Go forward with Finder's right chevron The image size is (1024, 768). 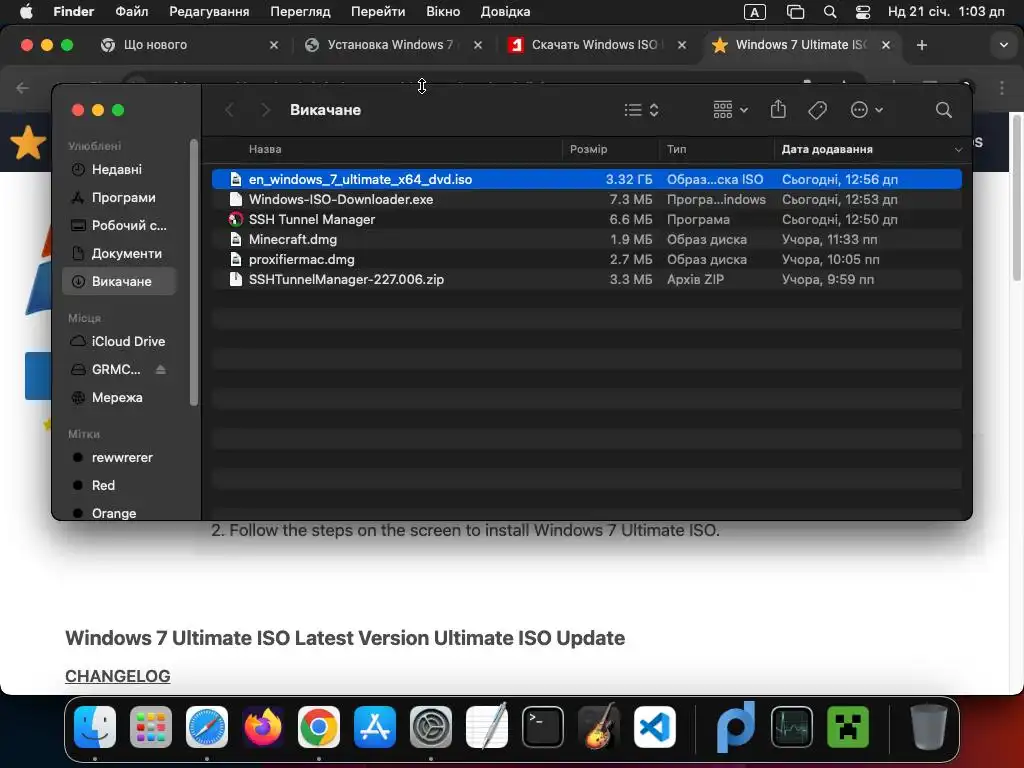click(264, 110)
